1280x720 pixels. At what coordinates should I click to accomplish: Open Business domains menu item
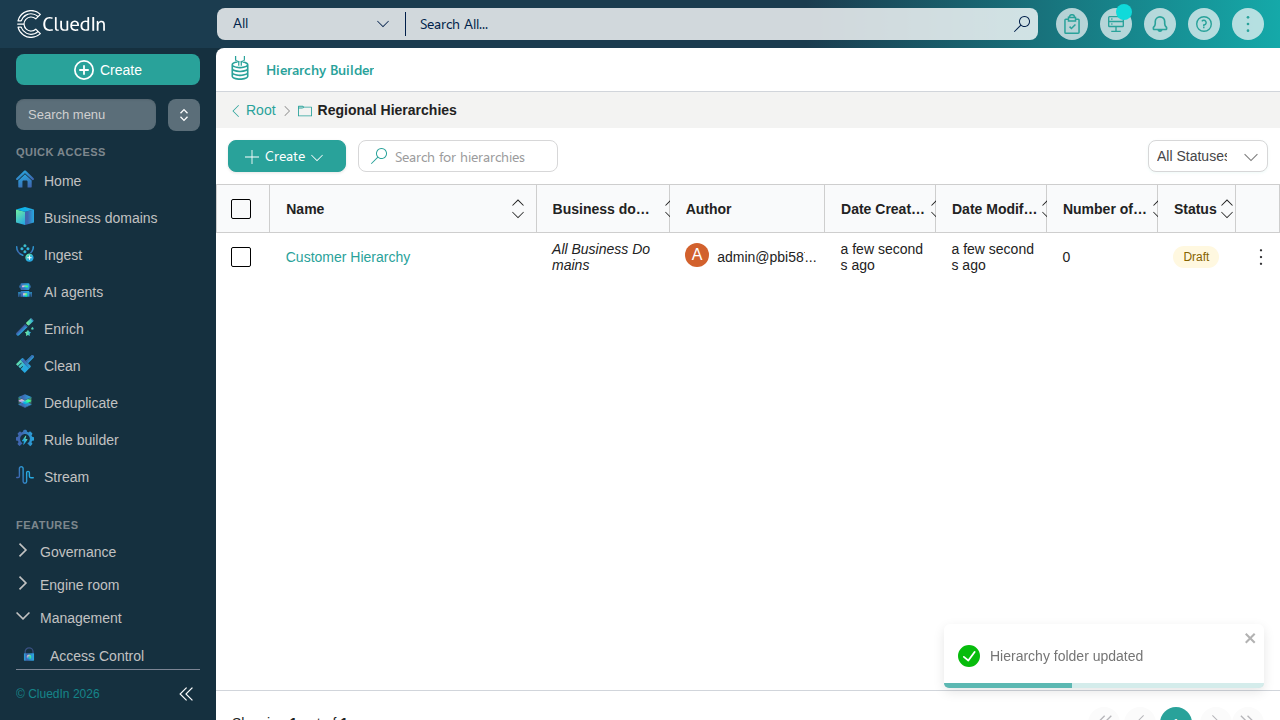point(100,218)
